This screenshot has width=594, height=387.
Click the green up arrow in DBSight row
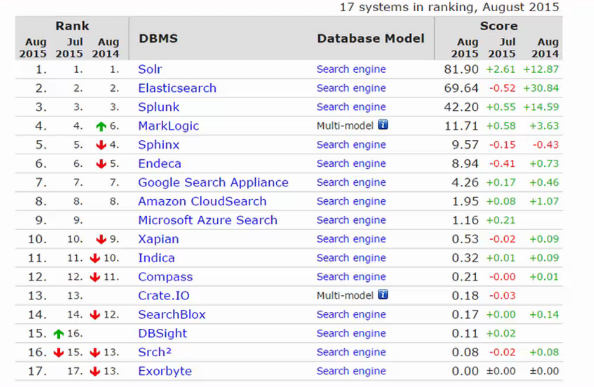[59, 334]
